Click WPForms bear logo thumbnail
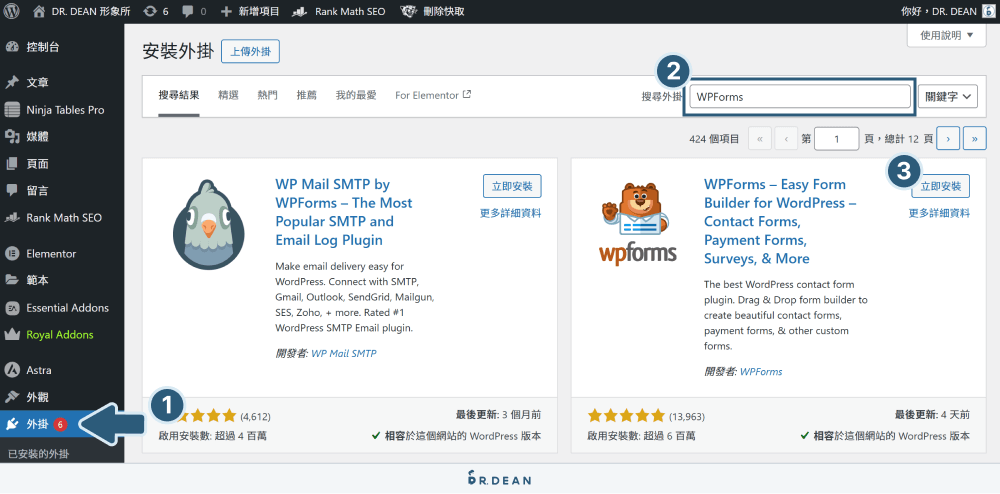The image size is (1000, 494). click(637, 224)
